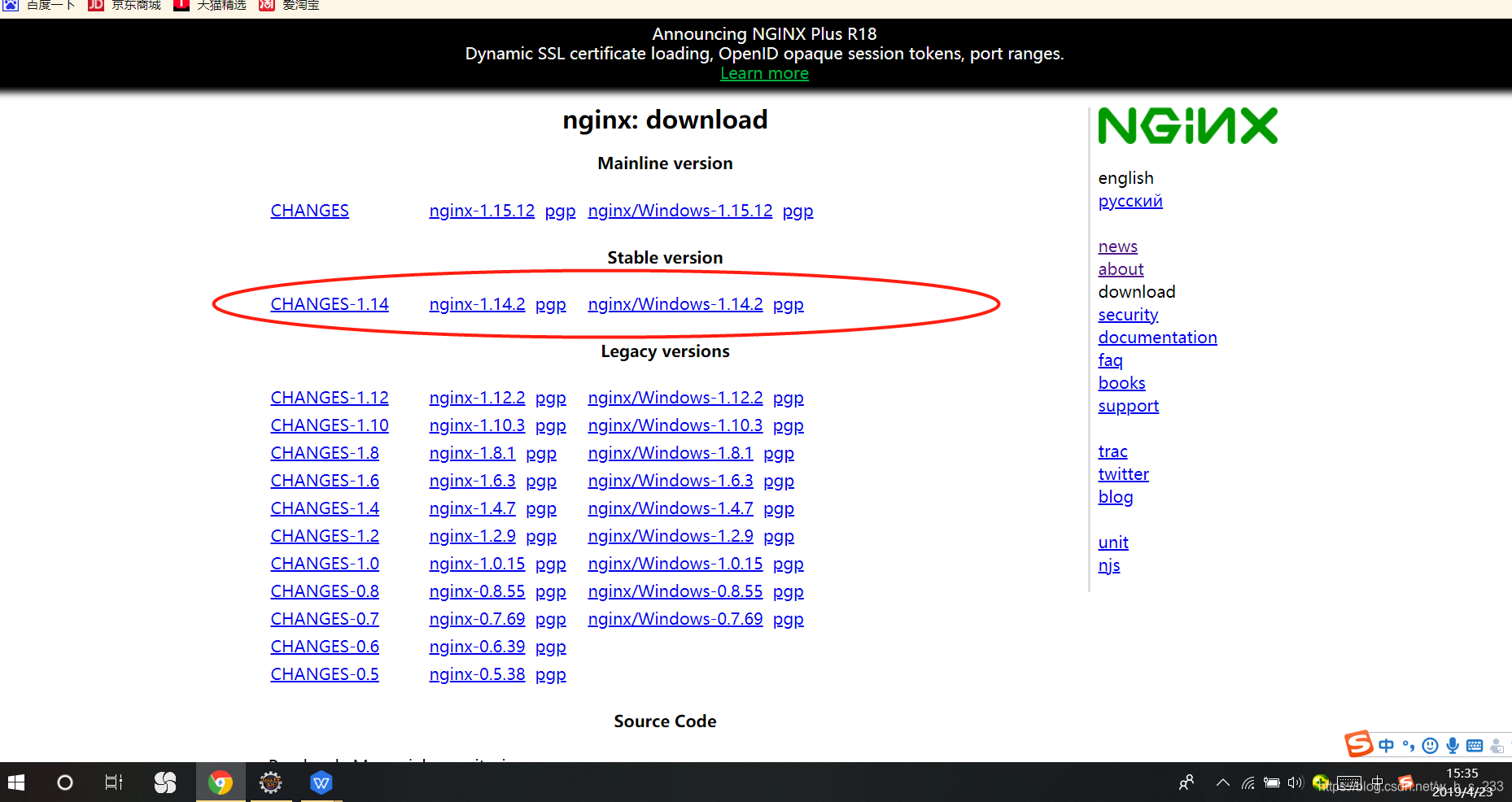This screenshot has height=802, width=1512.
Task: Open the njs sidebar link
Action: point(1109,565)
